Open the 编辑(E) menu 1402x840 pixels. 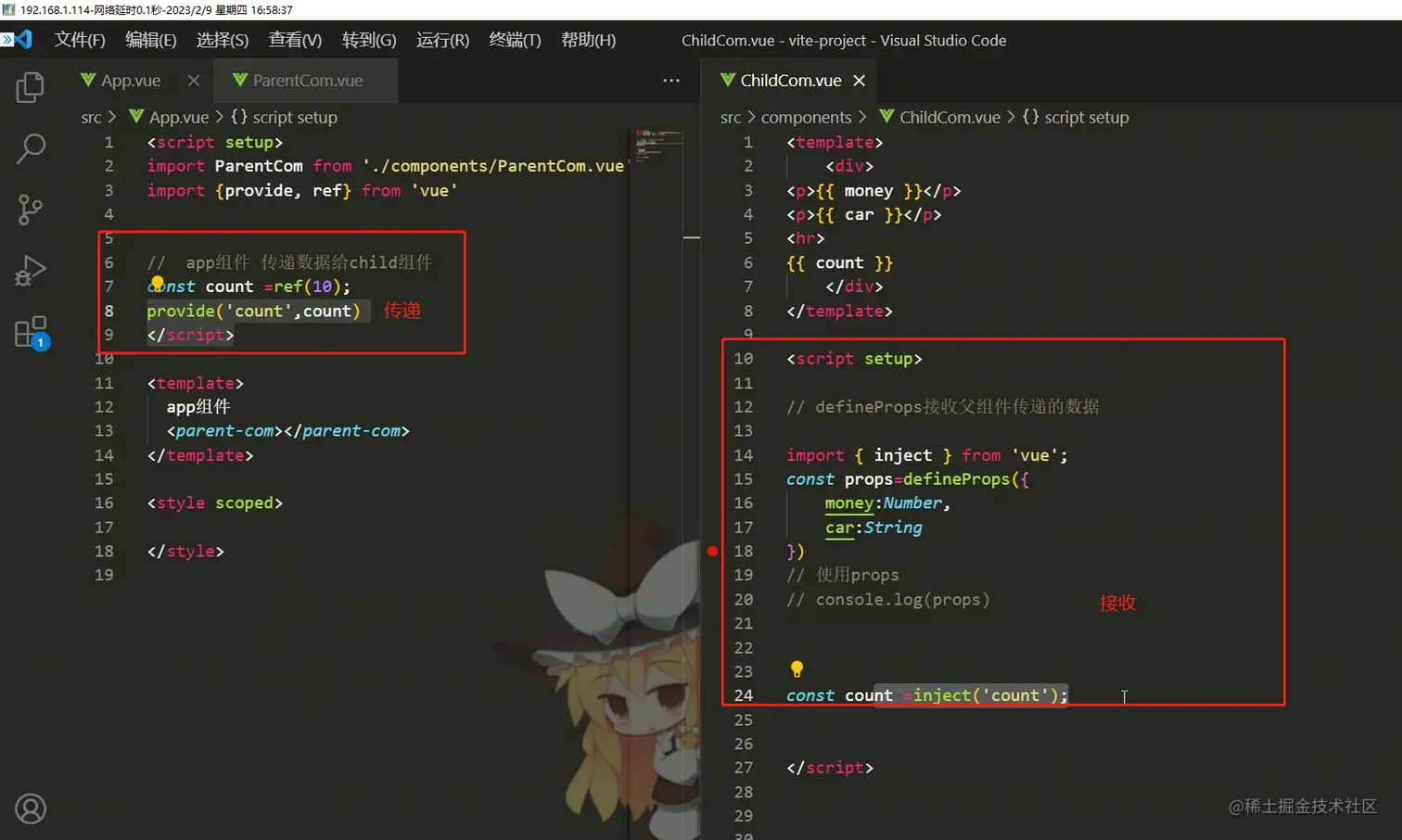coord(151,40)
